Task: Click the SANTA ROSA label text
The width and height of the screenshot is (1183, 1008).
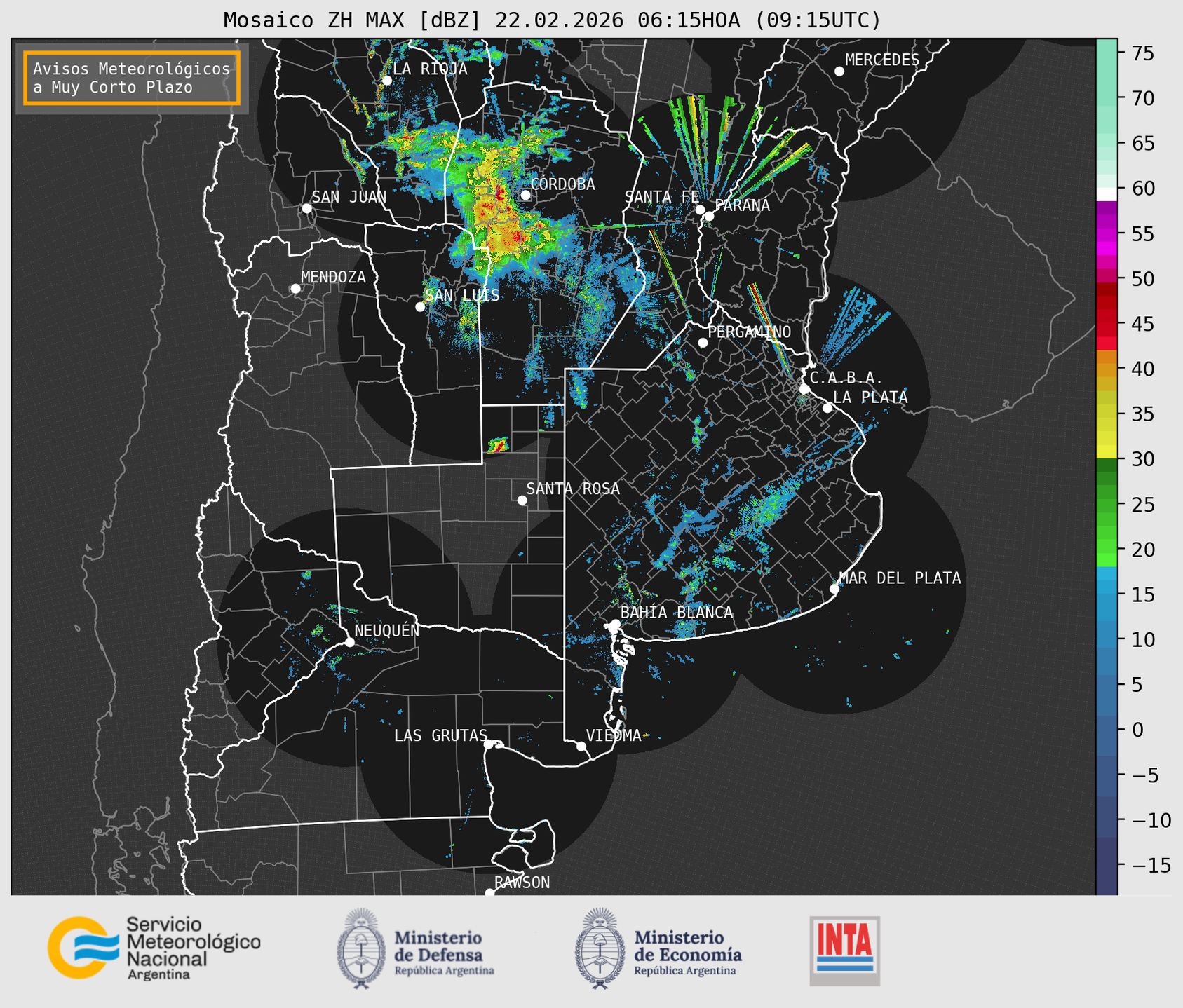Action: click(x=573, y=489)
